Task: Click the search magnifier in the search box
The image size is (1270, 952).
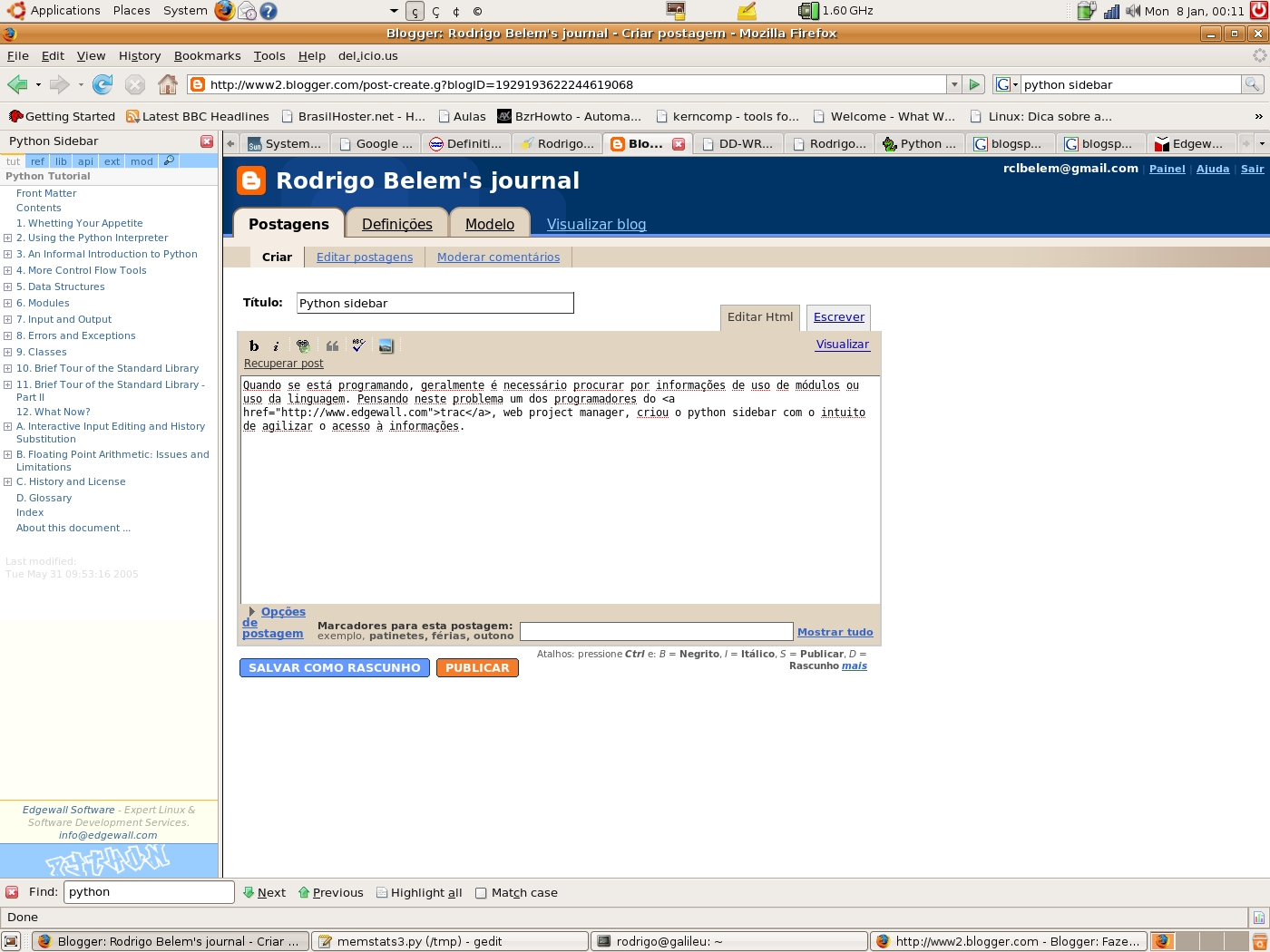Action: [1252, 84]
